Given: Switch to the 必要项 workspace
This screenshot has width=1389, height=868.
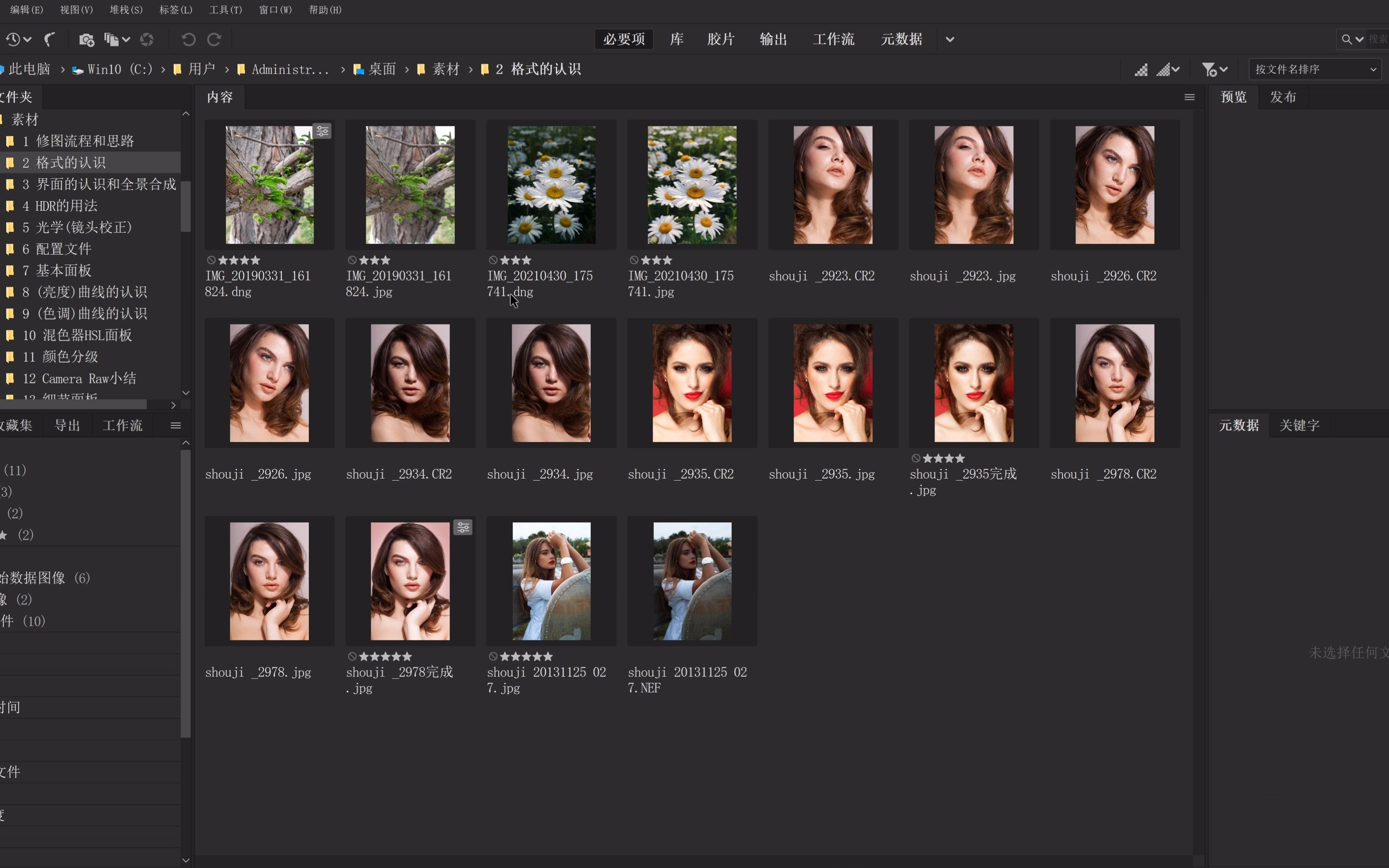Looking at the screenshot, I should coord(624,39).
